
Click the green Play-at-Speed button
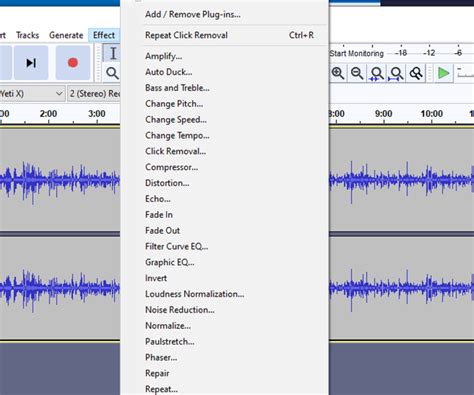(x=444, y=73)
